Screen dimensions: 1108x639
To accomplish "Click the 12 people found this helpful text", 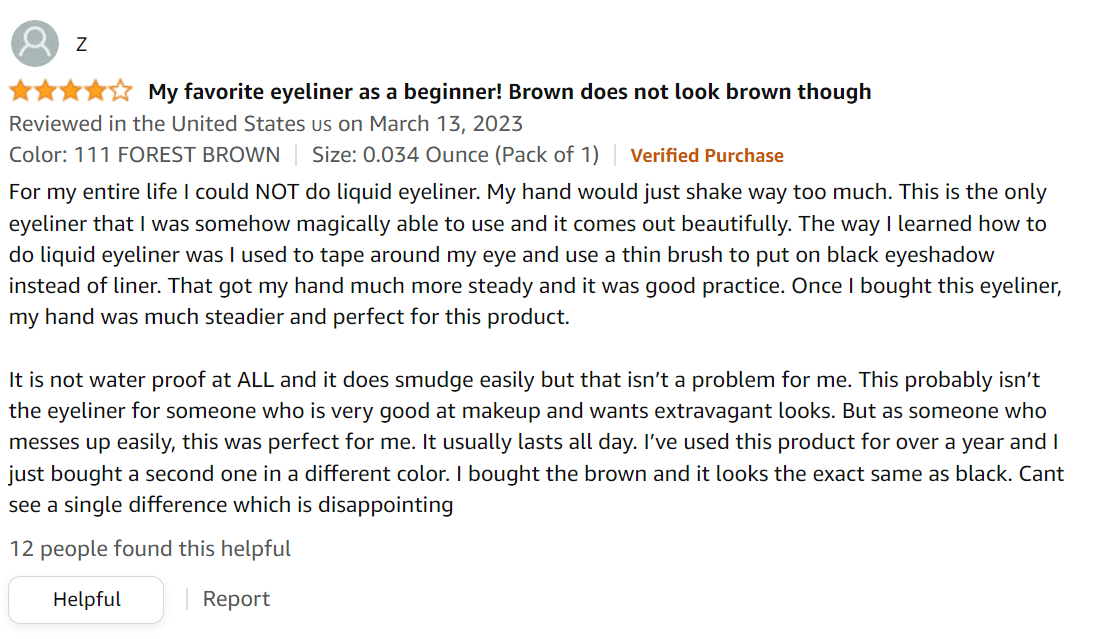I will click(x=150, y=549).
